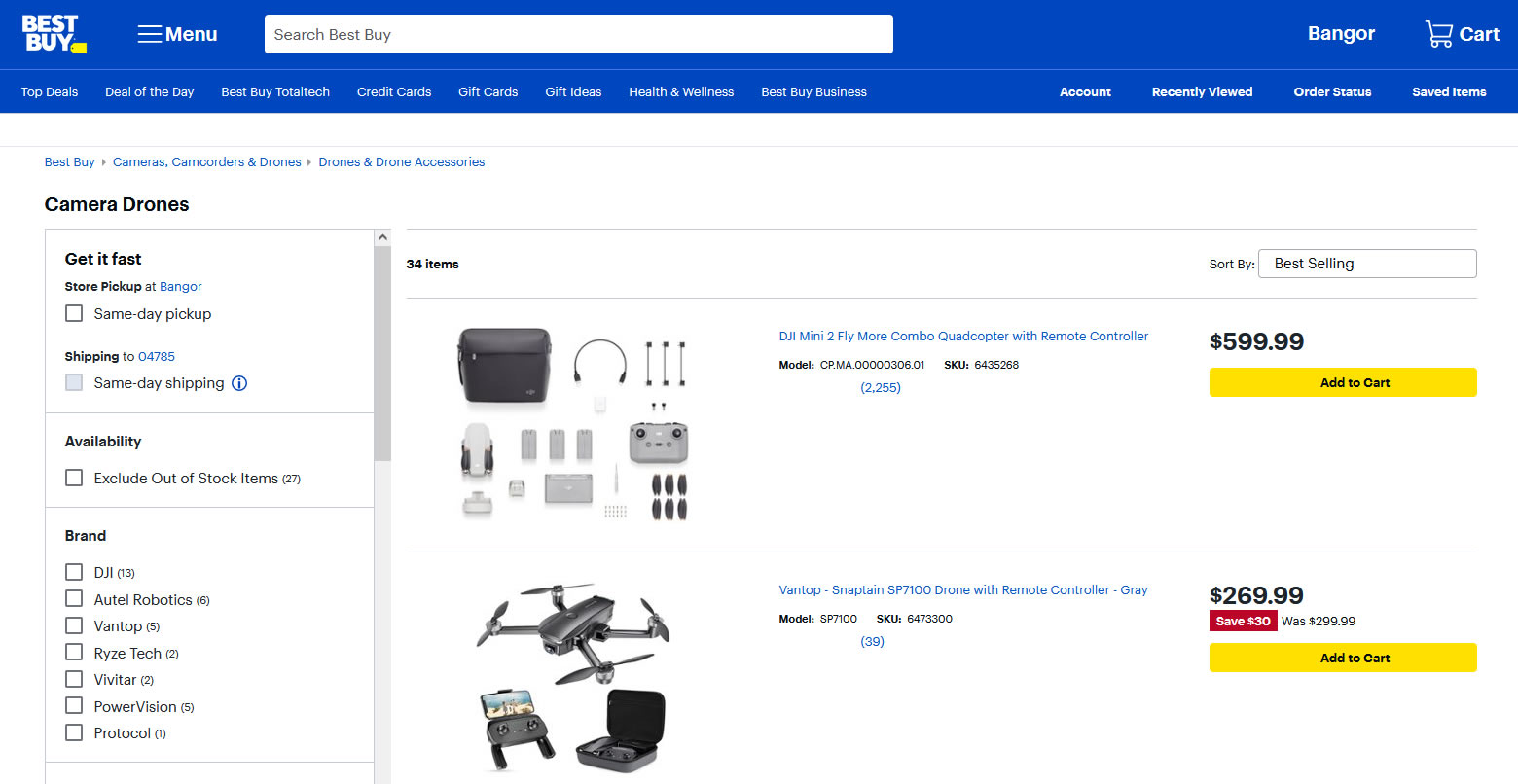Check Exclude Out of Stock Items
Viewport: 1518px width, 784px height.
(x=74, y=478)
